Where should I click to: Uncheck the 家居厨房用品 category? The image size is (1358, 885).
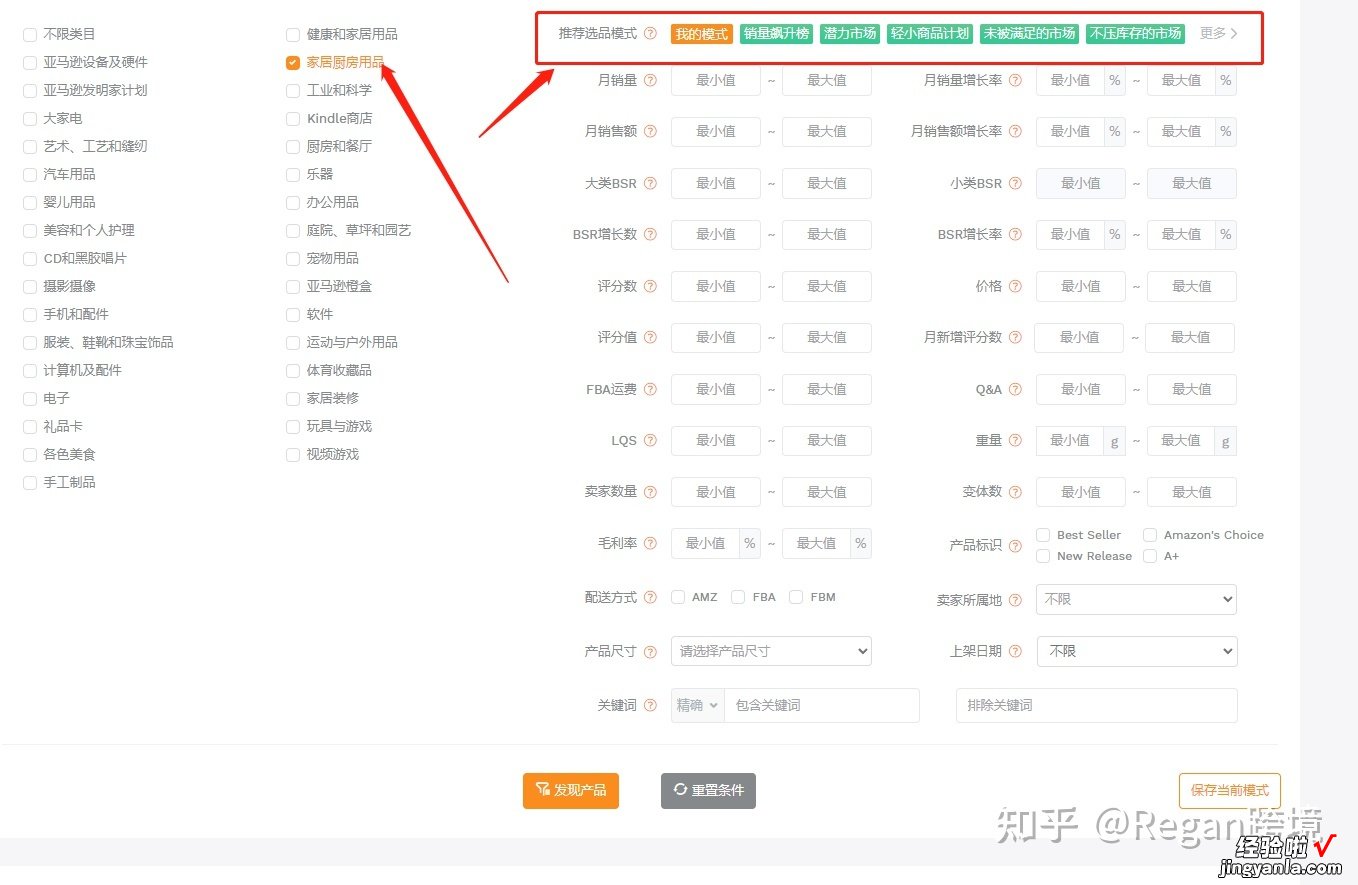click(x=293, y=62)
